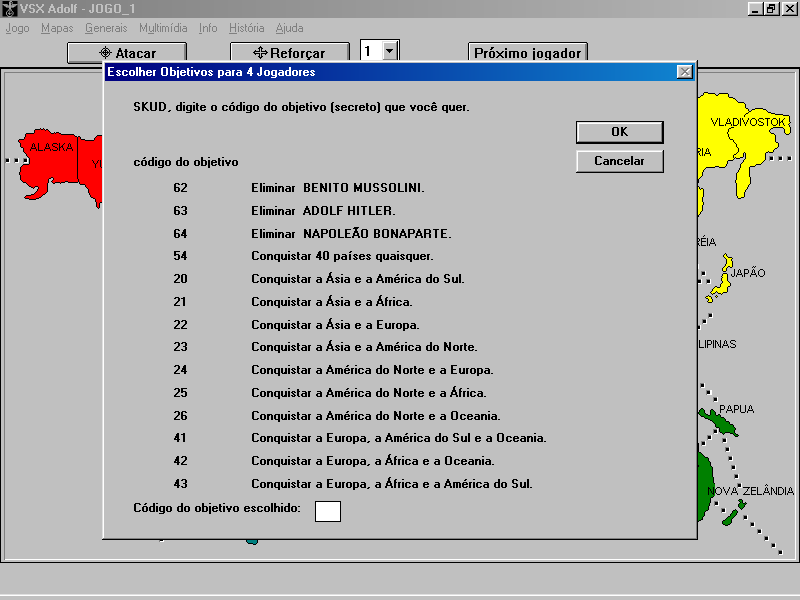Minimize the VSX Adolf window
800x600 pixels.
(755, 9)
